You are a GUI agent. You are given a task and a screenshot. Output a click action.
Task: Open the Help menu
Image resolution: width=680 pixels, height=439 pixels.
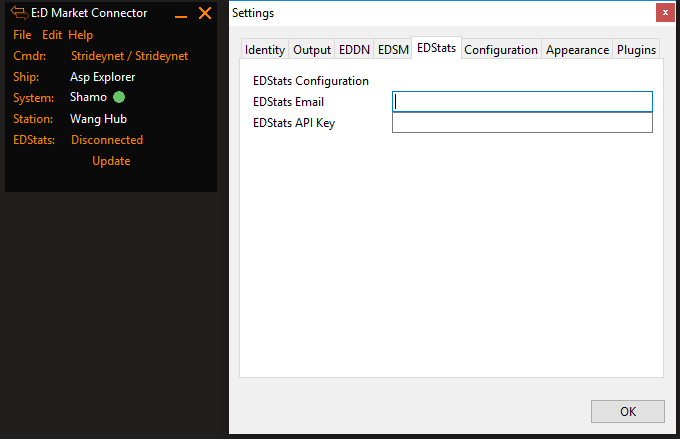81,35
